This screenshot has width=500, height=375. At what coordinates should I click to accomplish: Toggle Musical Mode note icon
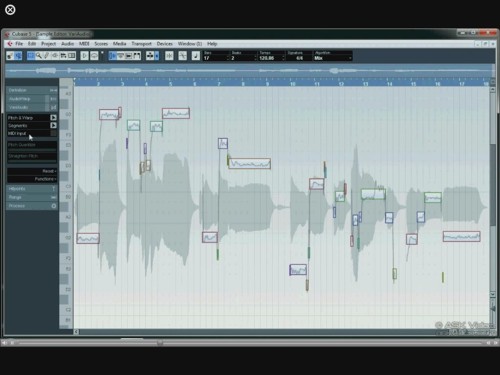(196, 56)
